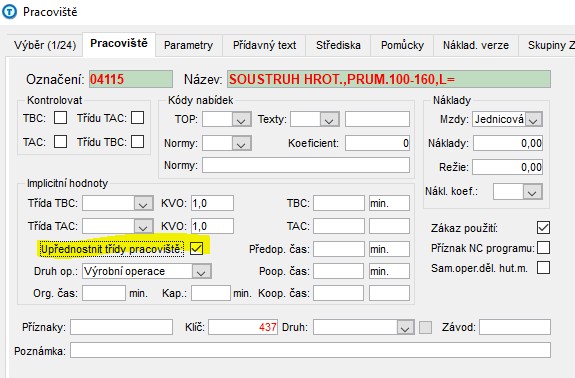Click the small gray button after Druh dropdown
This screenshot has width=575, height=378.
point(425,327)
